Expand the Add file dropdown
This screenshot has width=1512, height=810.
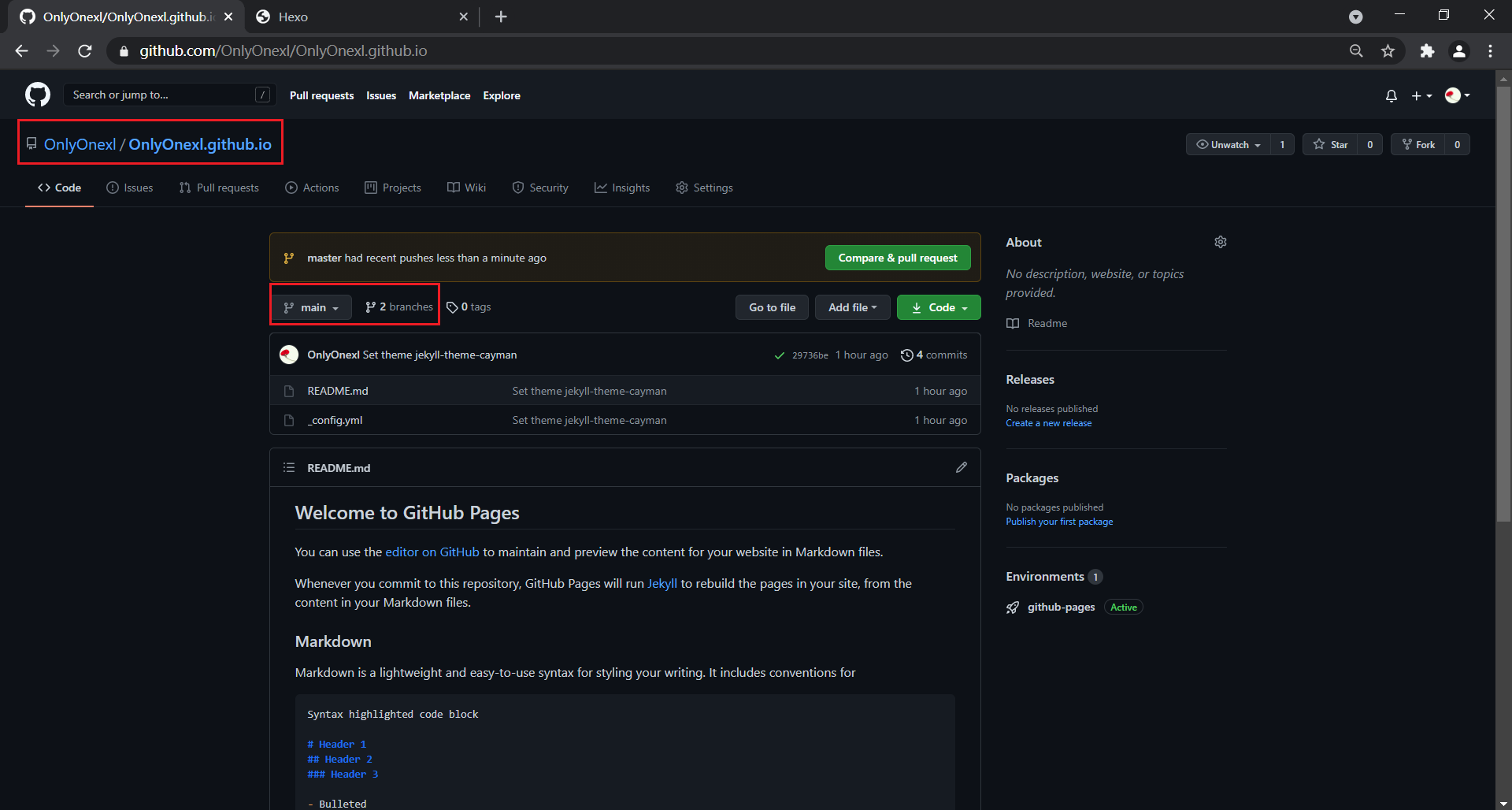tap(852, 307)
